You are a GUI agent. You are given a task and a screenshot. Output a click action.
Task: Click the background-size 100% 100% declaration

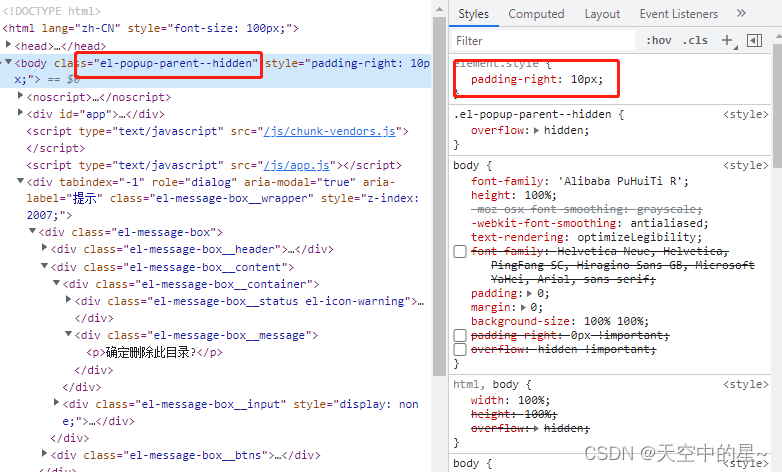coord(560,322)
